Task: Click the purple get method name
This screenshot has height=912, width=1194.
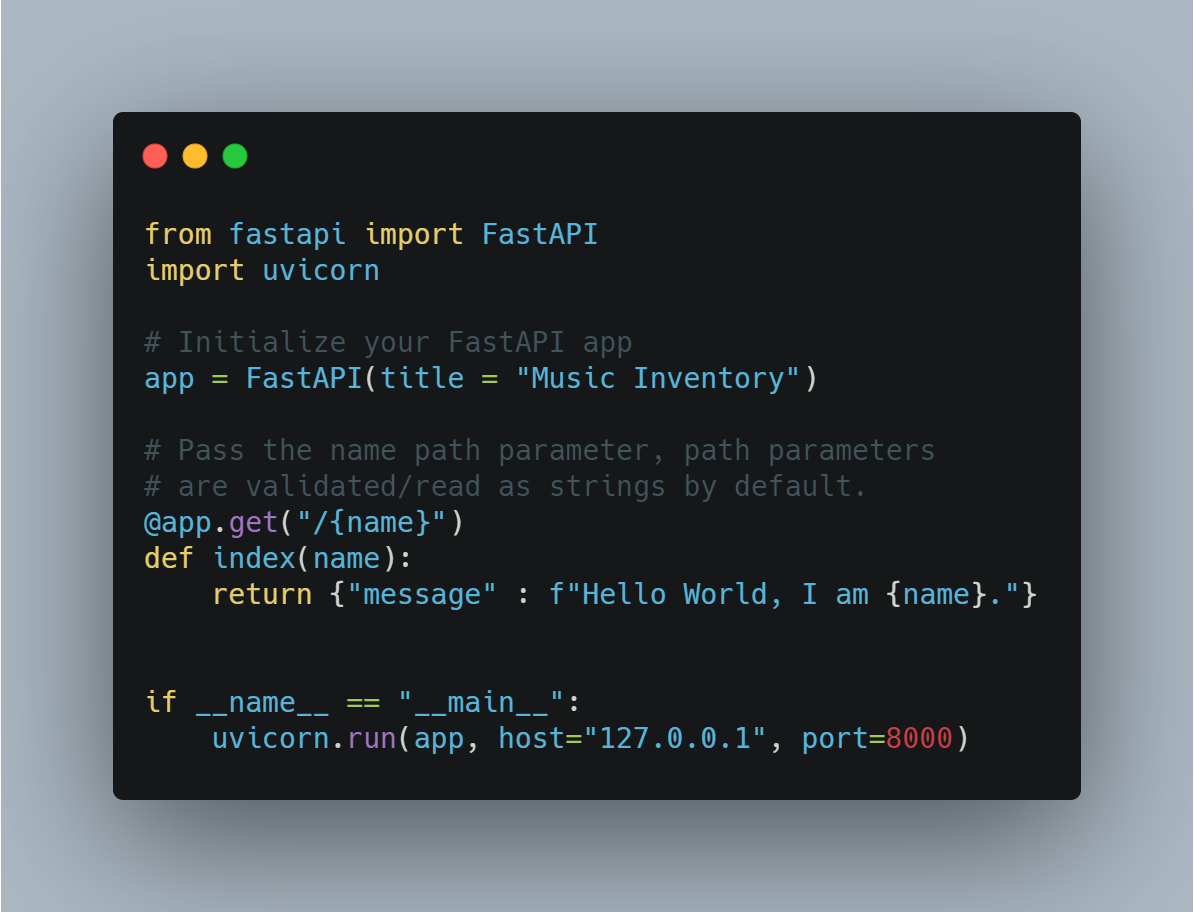Action: coord(253,523)
